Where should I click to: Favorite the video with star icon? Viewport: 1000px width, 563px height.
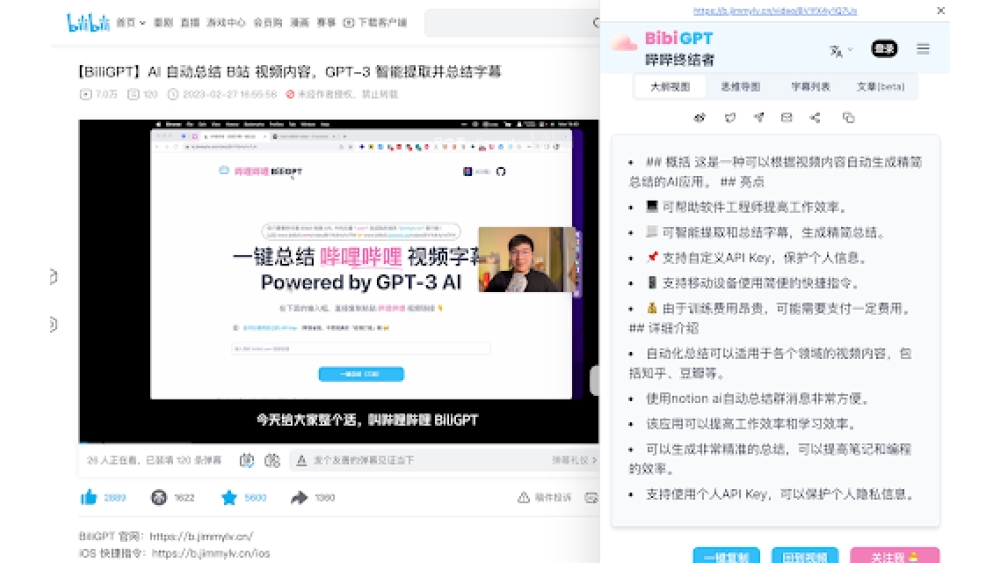point(229,497)
